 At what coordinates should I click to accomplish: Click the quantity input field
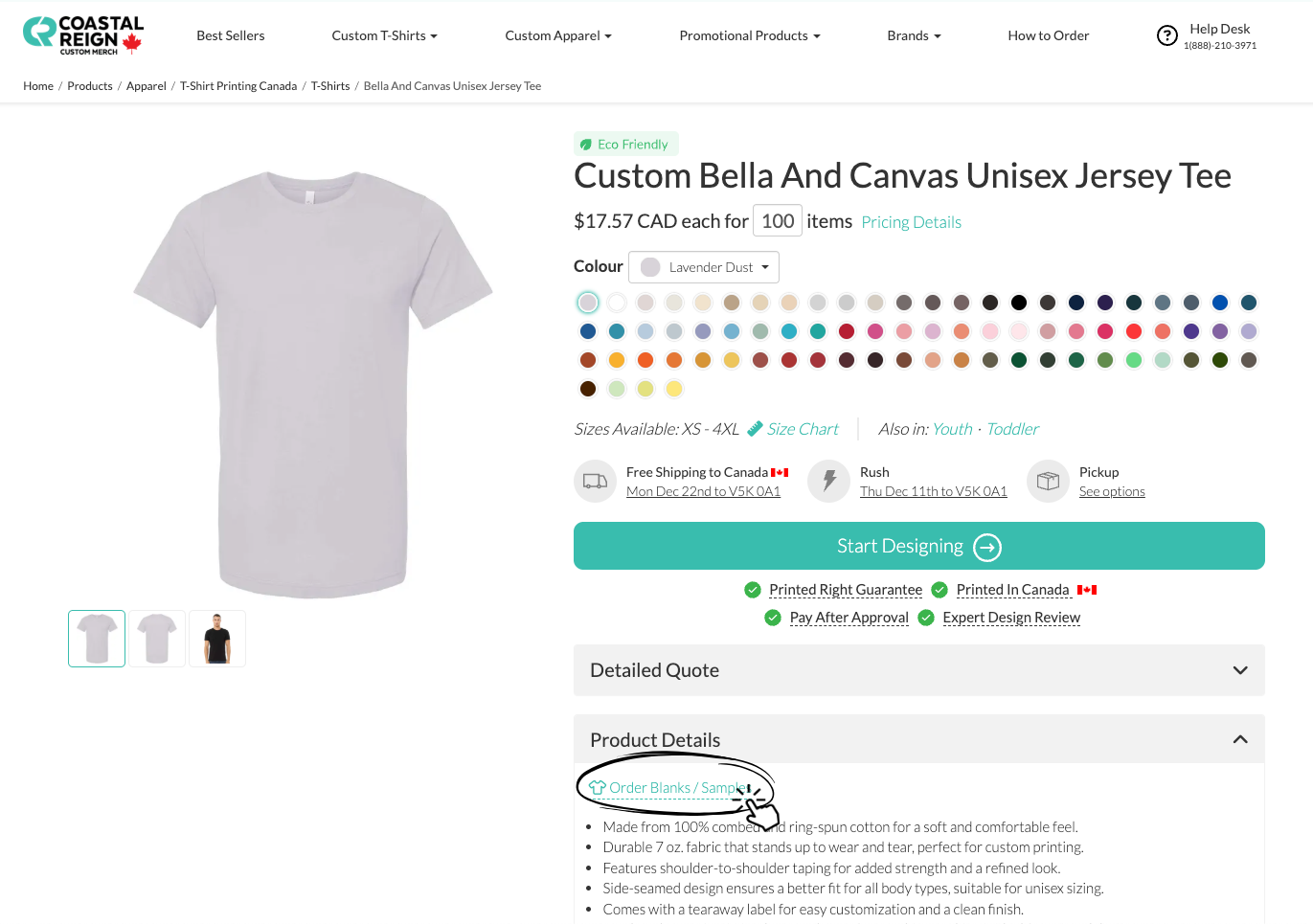pyautogui.click(x=777, y=221)
